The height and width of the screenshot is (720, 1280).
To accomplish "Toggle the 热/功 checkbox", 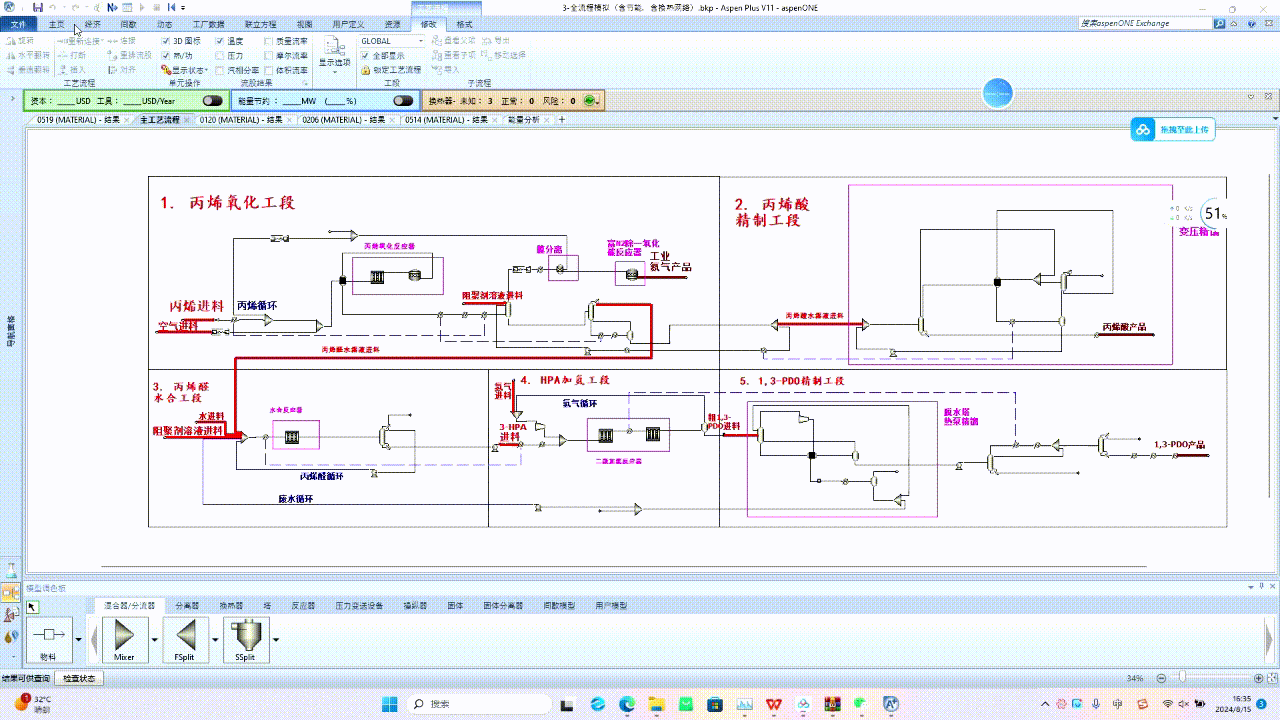I will click(x=166, y=56).
